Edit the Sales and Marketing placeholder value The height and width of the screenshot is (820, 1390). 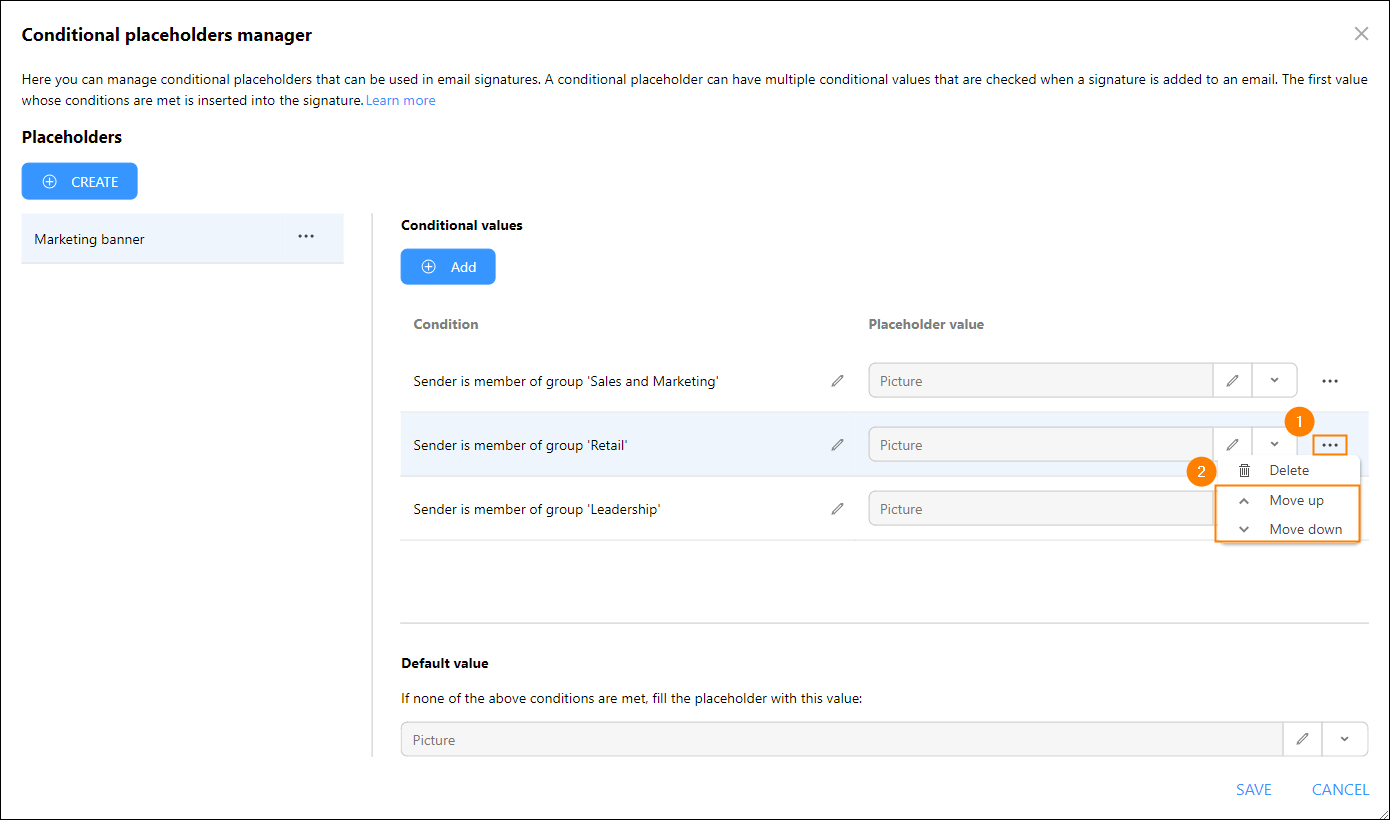(1233, 381)
